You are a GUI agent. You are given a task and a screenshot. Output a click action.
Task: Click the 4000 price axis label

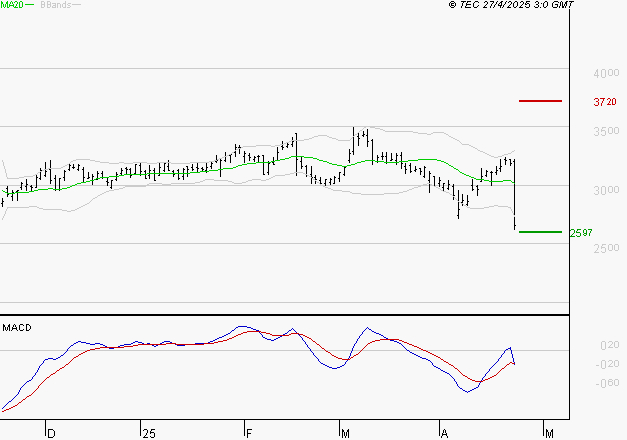(x=606, y=73)
